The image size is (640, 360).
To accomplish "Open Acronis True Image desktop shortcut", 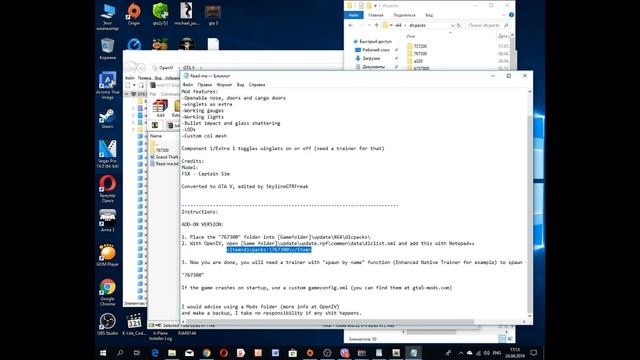I will (x=107, y=85).
